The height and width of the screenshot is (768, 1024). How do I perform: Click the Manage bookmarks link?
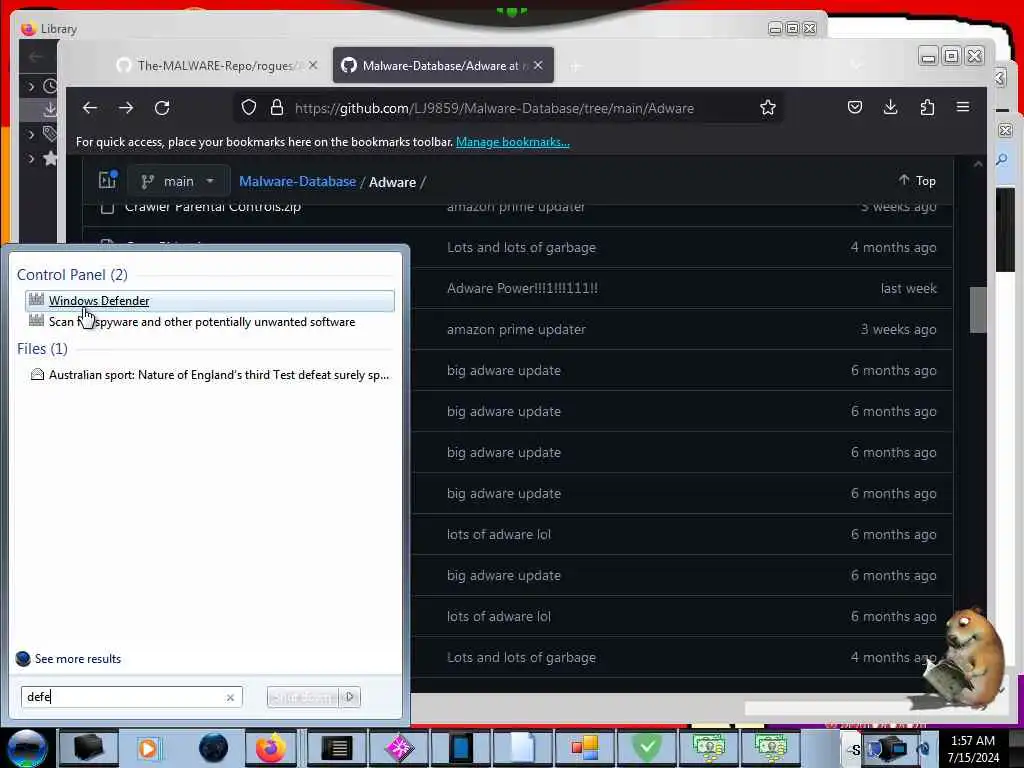pyautogui.click(x=513, y=142)
